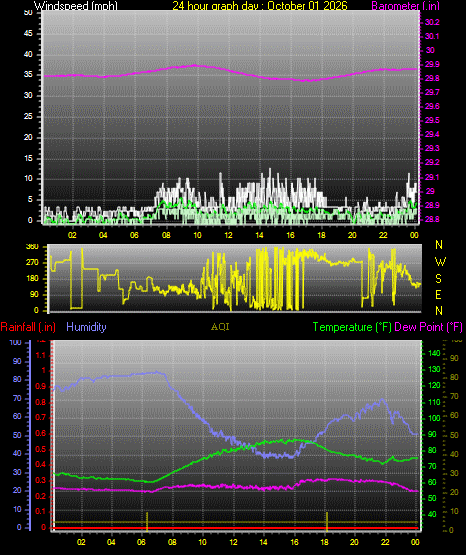Viewport: 466px width, 555px height.
Task: Click the graph title 'October 01 2026'
Action: [x=307, y=6]
